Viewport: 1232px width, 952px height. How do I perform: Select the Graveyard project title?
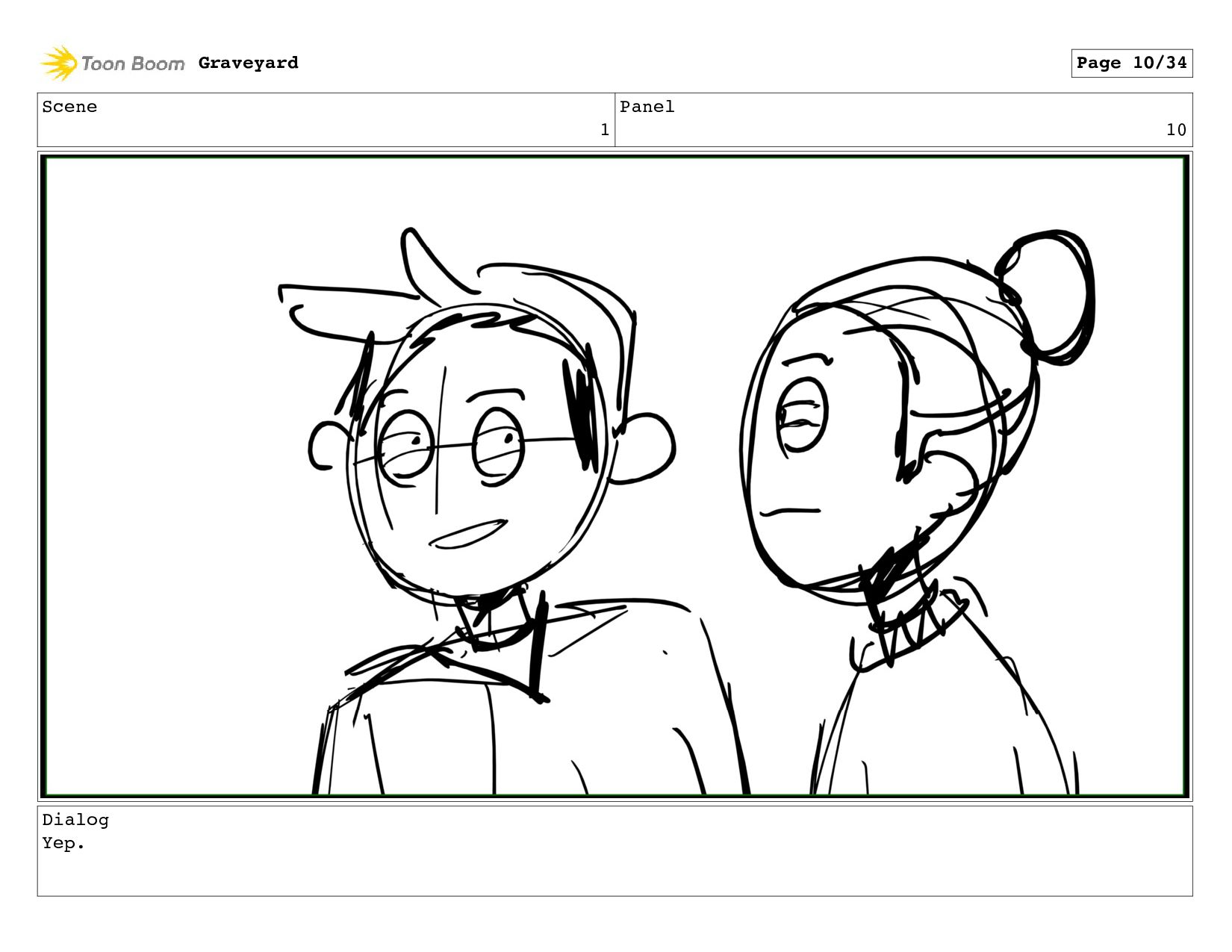click(x=249, y=63)
